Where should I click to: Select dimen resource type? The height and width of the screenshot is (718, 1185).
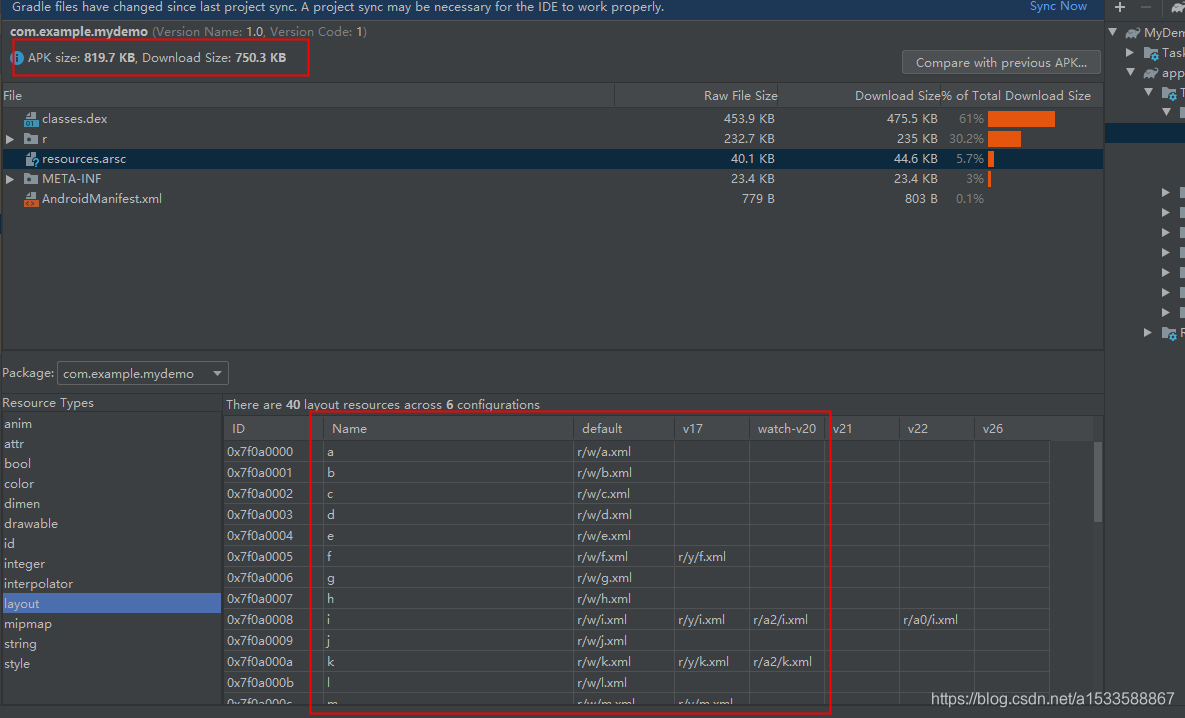click(110, 504)
